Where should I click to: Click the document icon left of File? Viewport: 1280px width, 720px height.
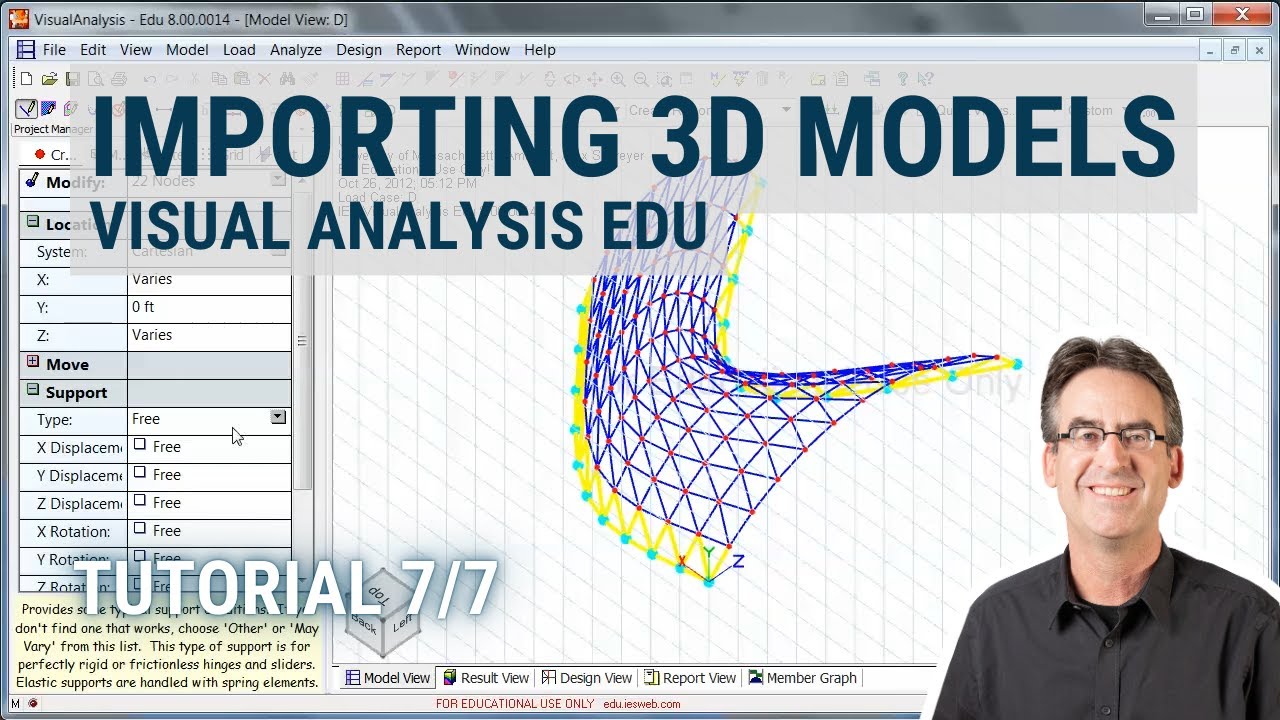pyautogui.click(x=26, y=50)
